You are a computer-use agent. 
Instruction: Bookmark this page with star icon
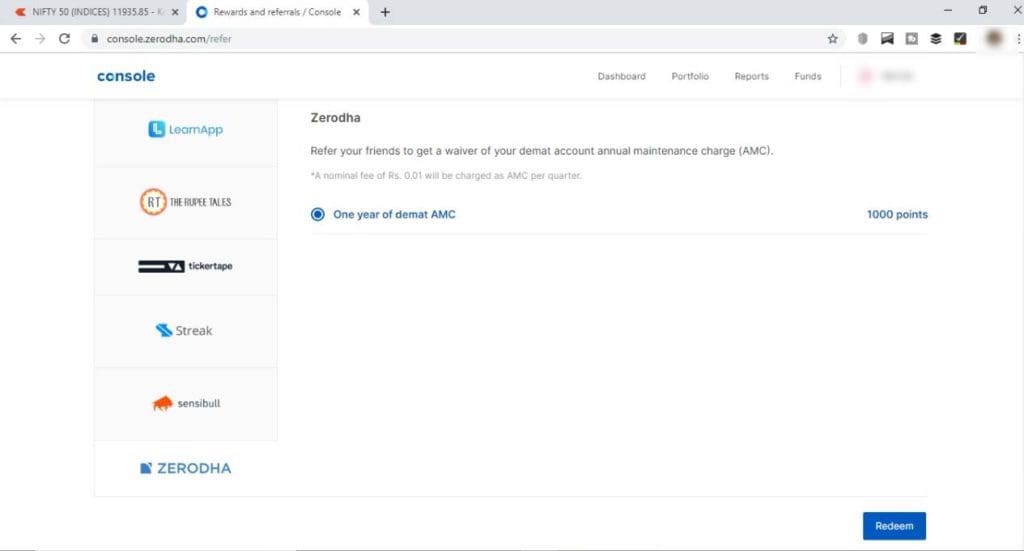pyautogui.click(x=833, y=39)
